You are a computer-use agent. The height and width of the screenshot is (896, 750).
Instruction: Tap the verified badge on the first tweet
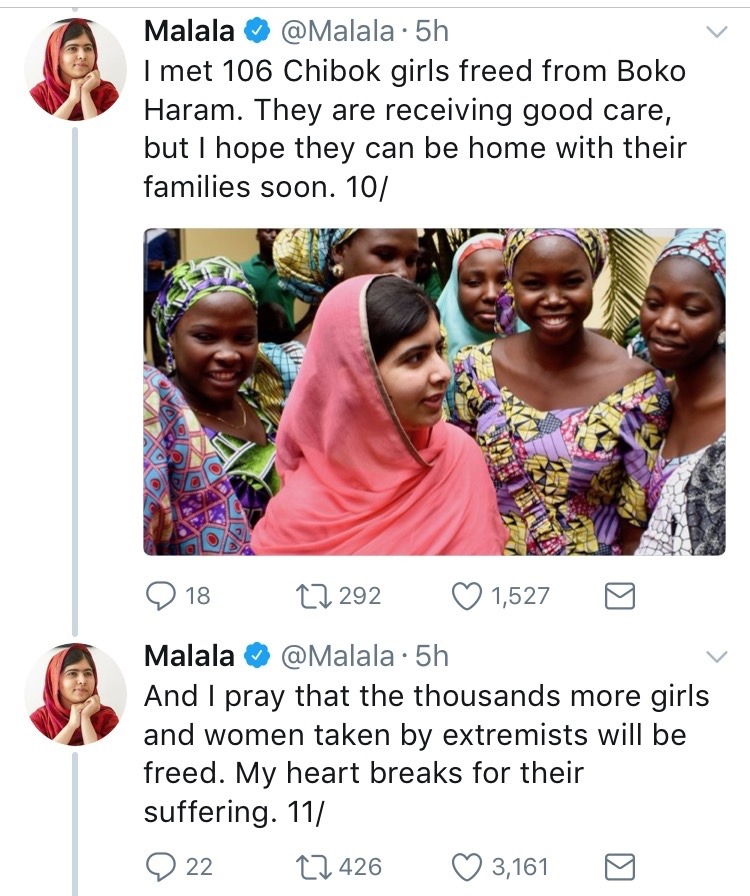257,32
